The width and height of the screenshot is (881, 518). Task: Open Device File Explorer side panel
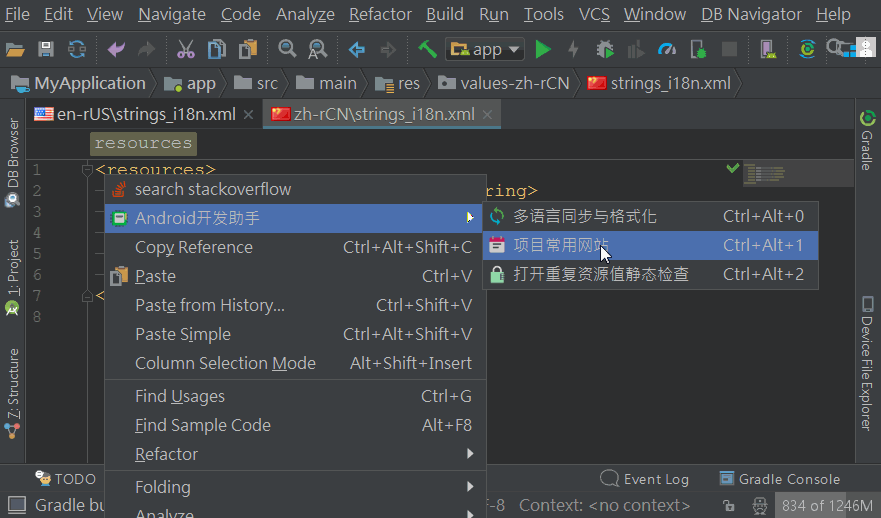(867, 363)
